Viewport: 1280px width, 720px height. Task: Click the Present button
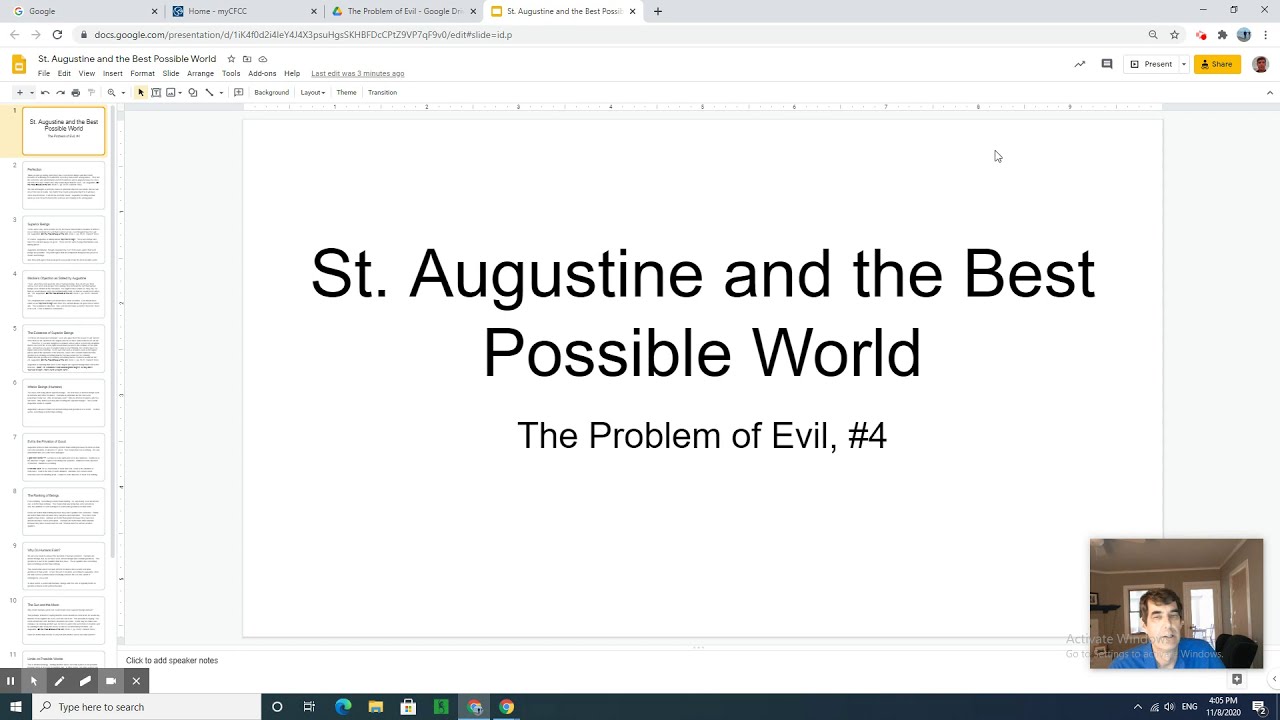[1151, 64]
